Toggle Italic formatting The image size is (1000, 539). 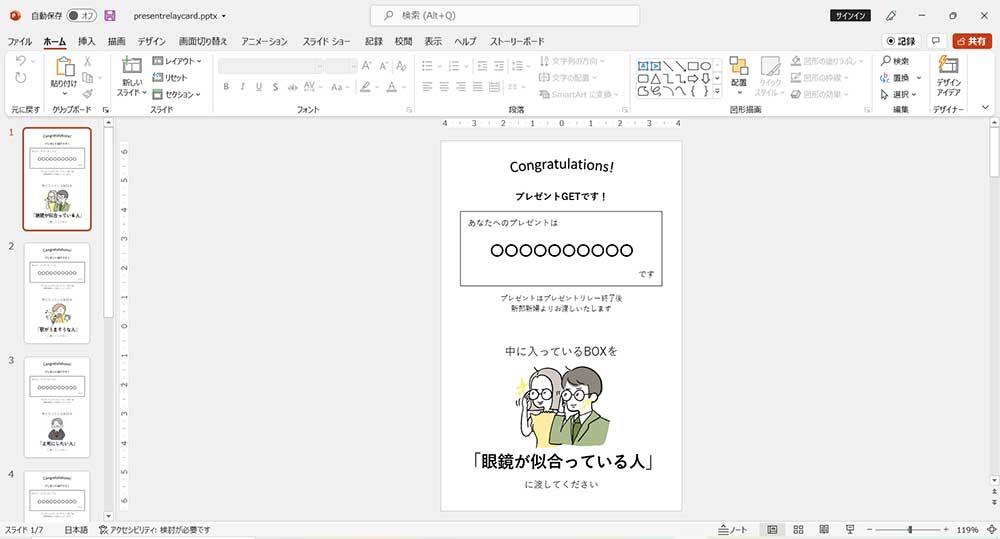pyautogui.click(x=242, y=87)
